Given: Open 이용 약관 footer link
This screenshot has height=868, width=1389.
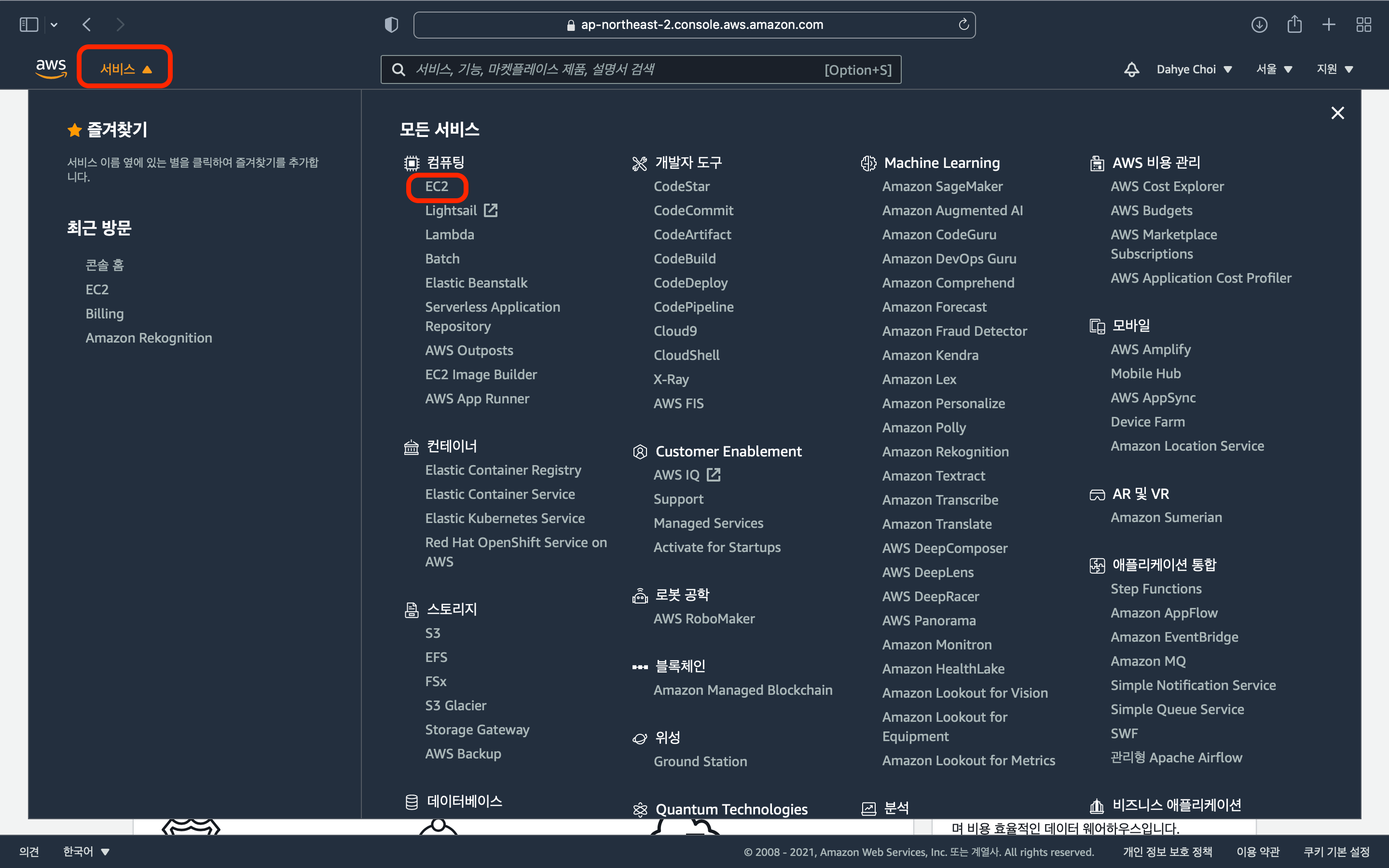Looking at the screenshot, I should [x=1258, y=851].
